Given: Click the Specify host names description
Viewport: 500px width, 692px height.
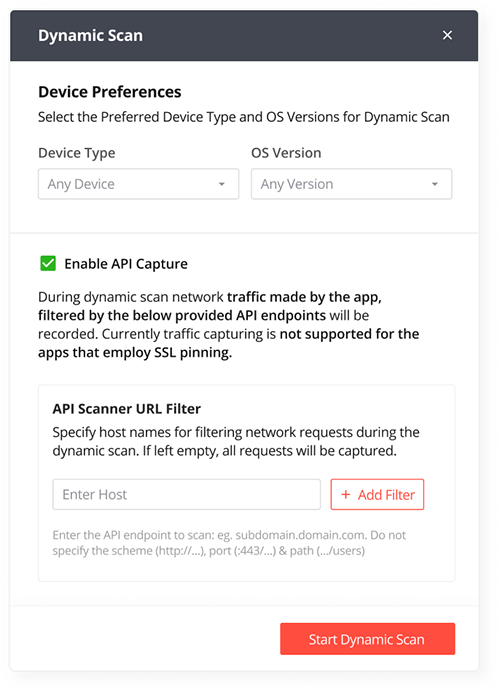Looking at the screenshot, I should 236,441.
